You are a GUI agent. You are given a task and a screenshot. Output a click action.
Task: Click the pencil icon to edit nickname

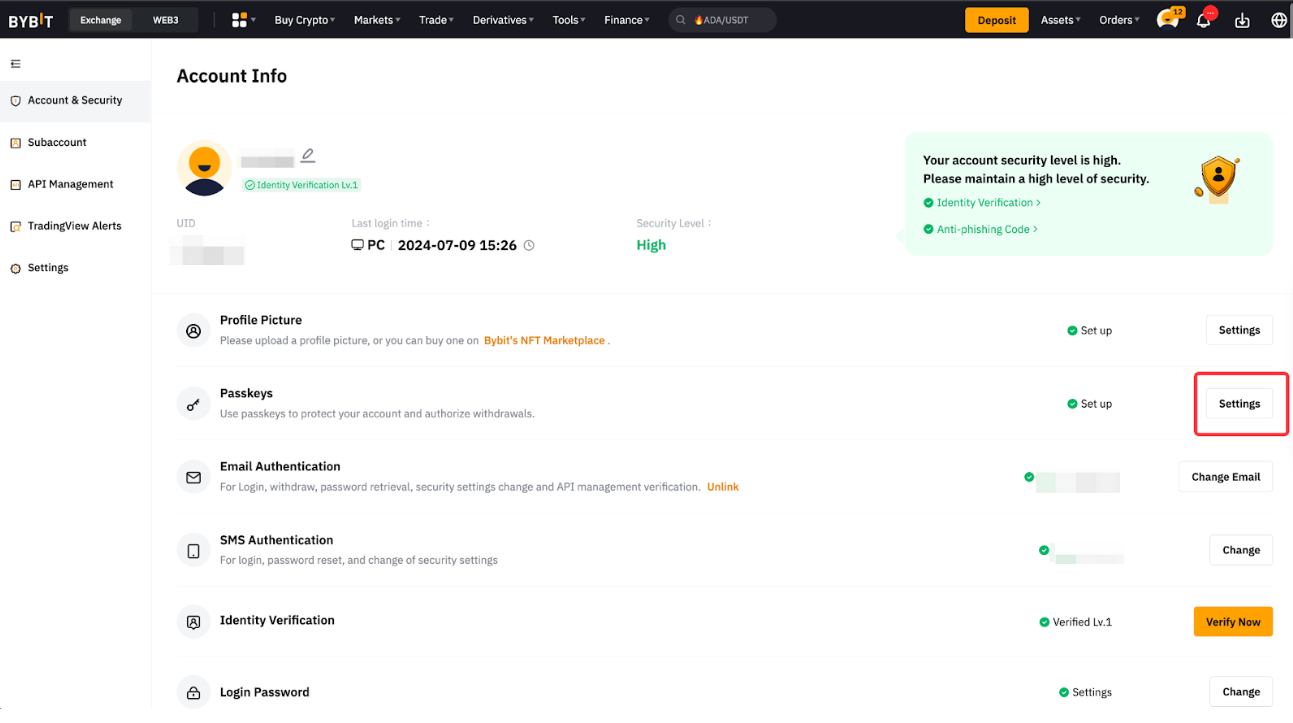308,155
